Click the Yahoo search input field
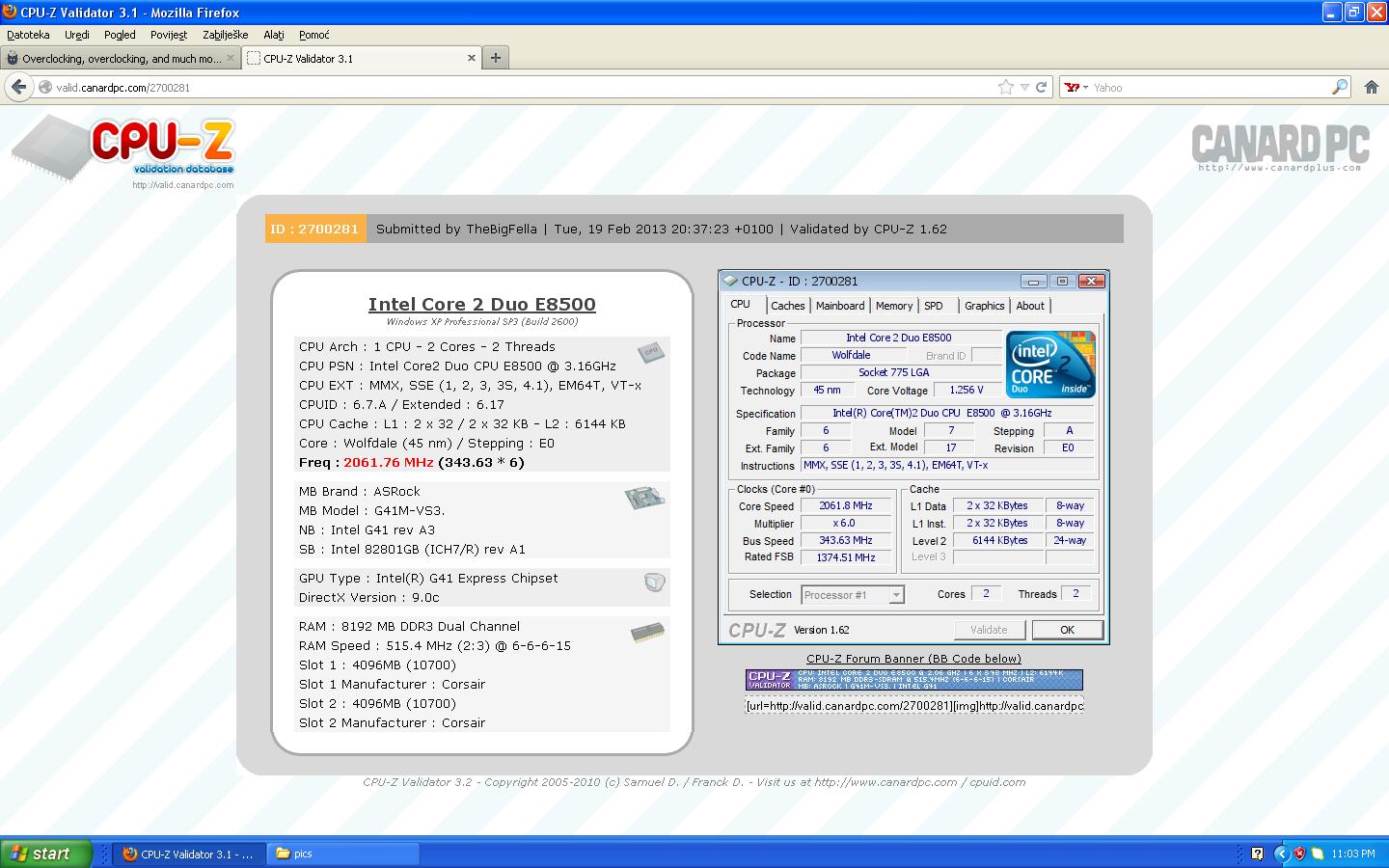 point(1211,87)
